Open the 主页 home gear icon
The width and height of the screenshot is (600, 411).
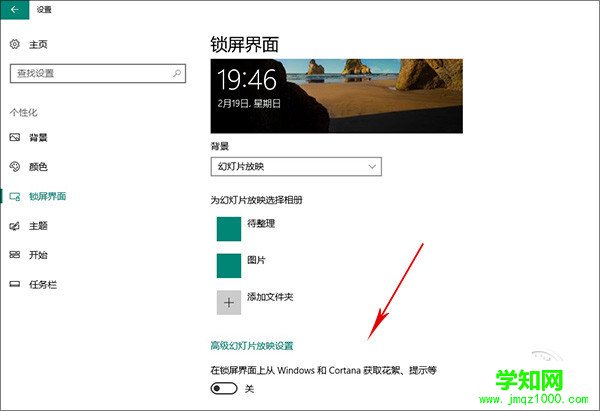(15, 44)
